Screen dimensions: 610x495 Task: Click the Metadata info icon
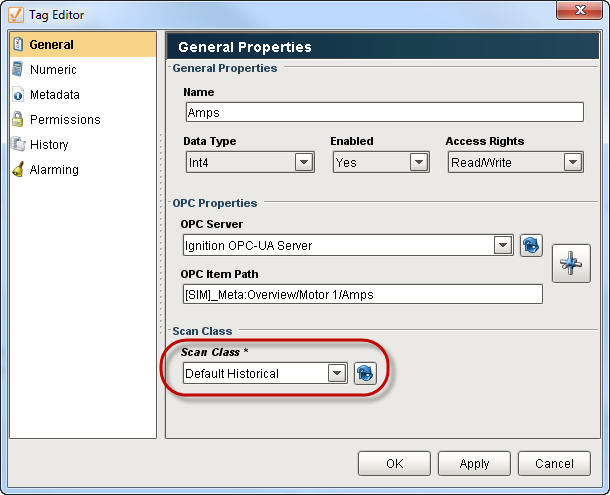point(18,95)
